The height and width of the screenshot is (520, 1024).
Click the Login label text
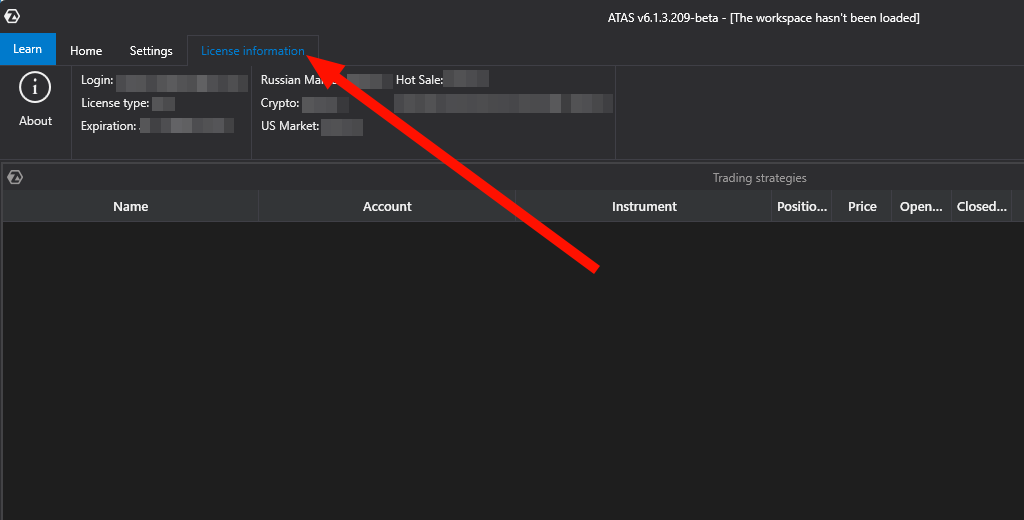97,80
